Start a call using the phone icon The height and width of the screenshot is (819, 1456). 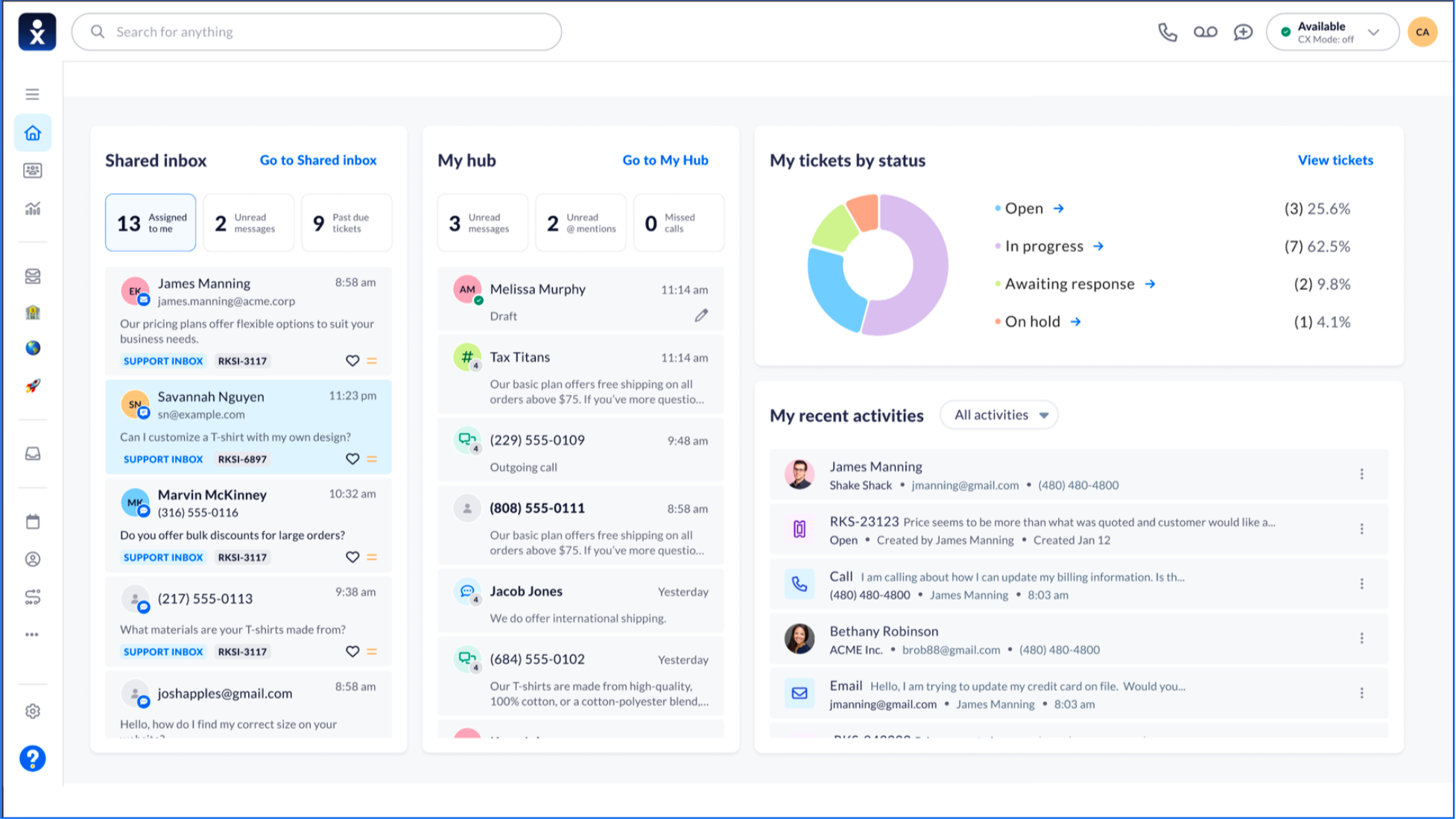[1168, 32]
